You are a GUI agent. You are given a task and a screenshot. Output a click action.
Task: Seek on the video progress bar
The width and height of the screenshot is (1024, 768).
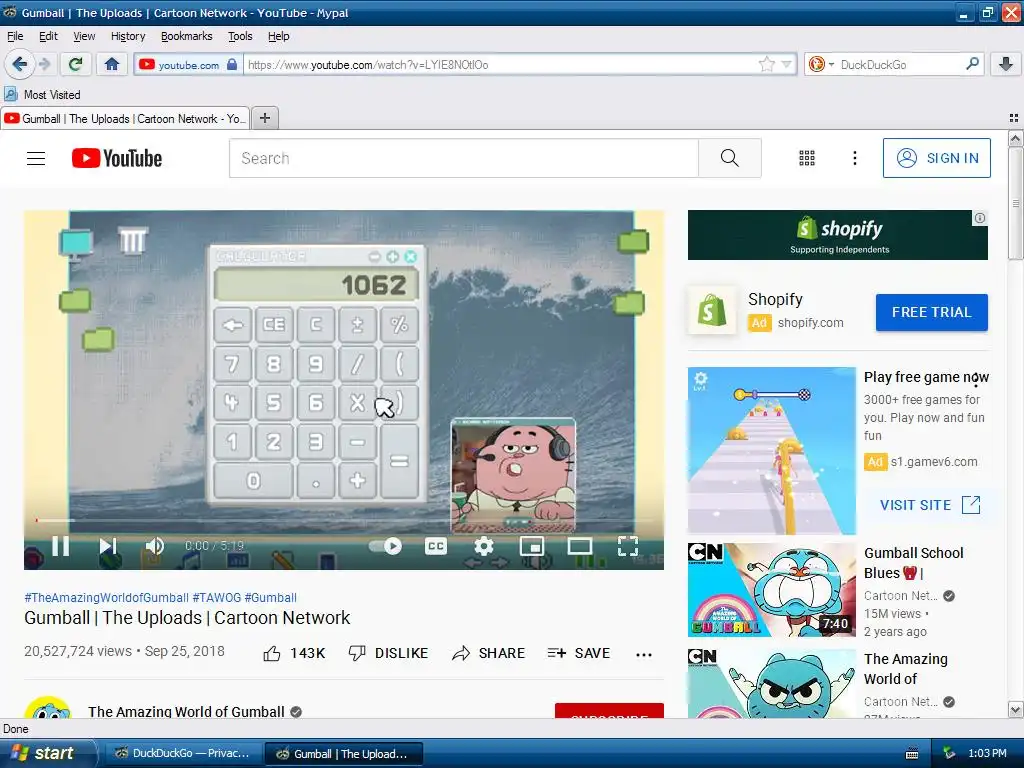click(344, 520)
